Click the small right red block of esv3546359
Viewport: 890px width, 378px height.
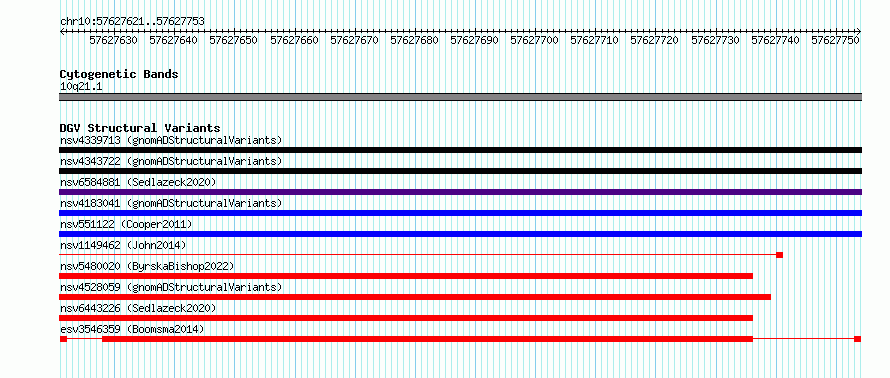(x=858, y=339)
